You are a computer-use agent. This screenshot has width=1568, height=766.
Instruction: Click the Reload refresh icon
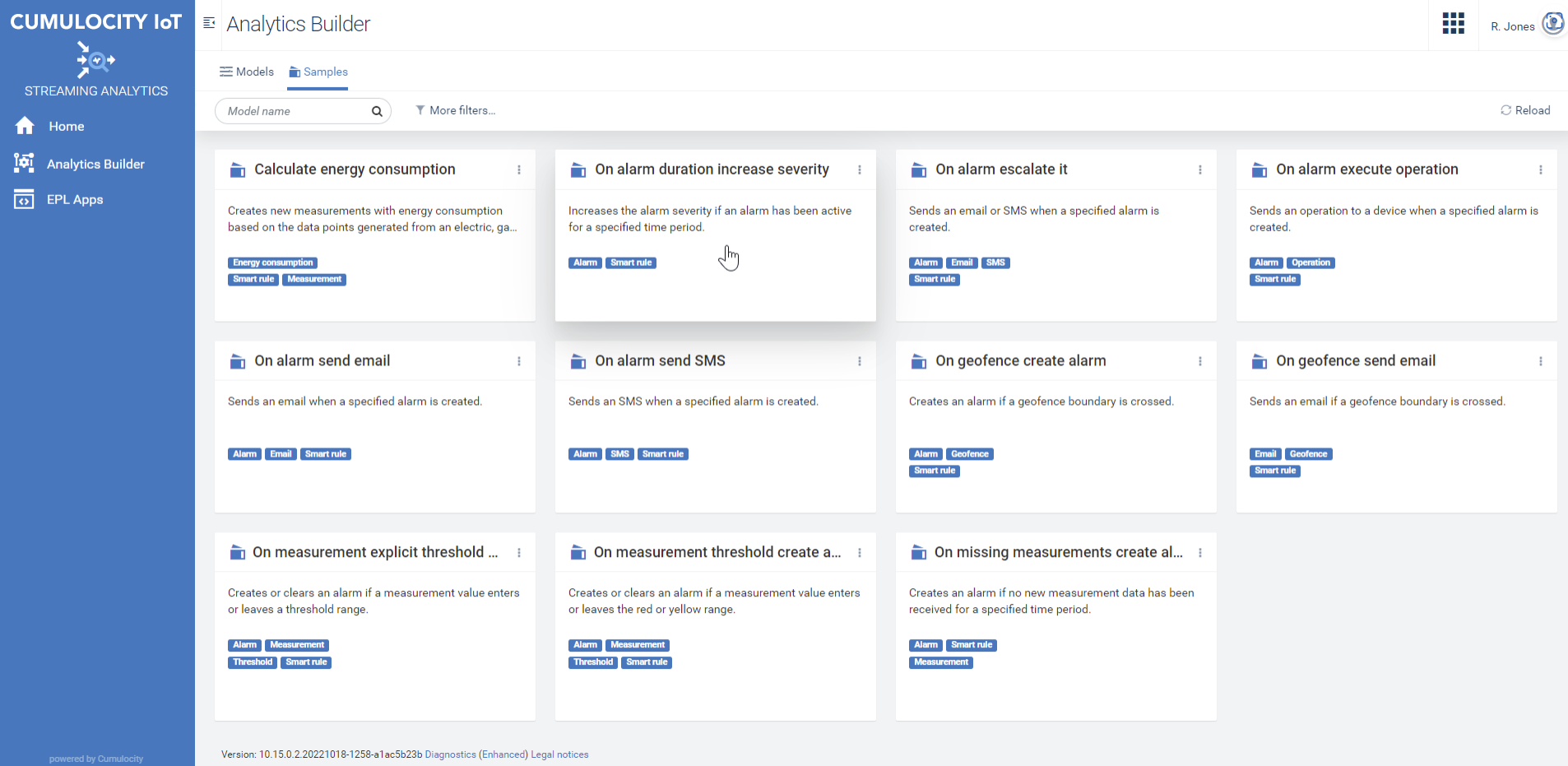pos(1505,110)
